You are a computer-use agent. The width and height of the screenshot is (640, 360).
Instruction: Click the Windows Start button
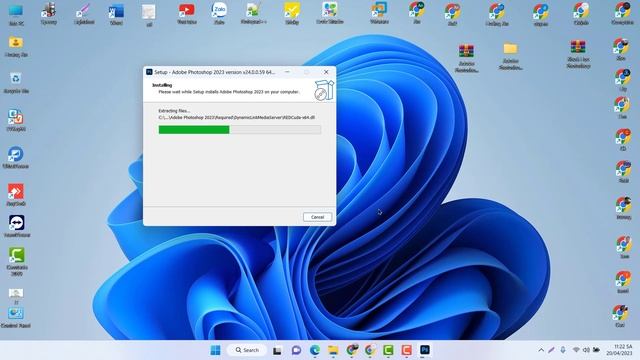click(215, 350)
